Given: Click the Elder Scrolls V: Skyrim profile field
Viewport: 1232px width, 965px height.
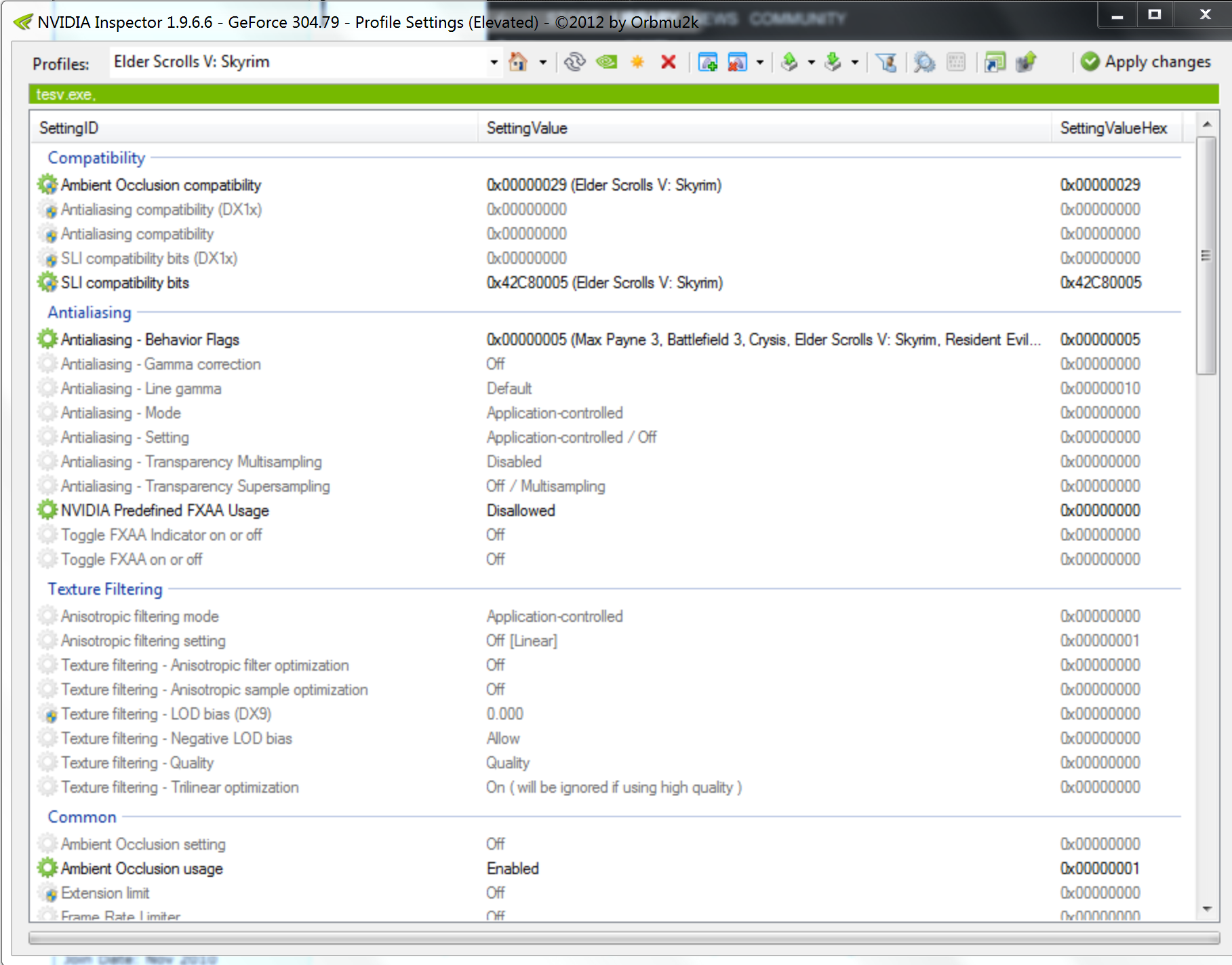Looking at the screenshot, I should click(298, 62).
